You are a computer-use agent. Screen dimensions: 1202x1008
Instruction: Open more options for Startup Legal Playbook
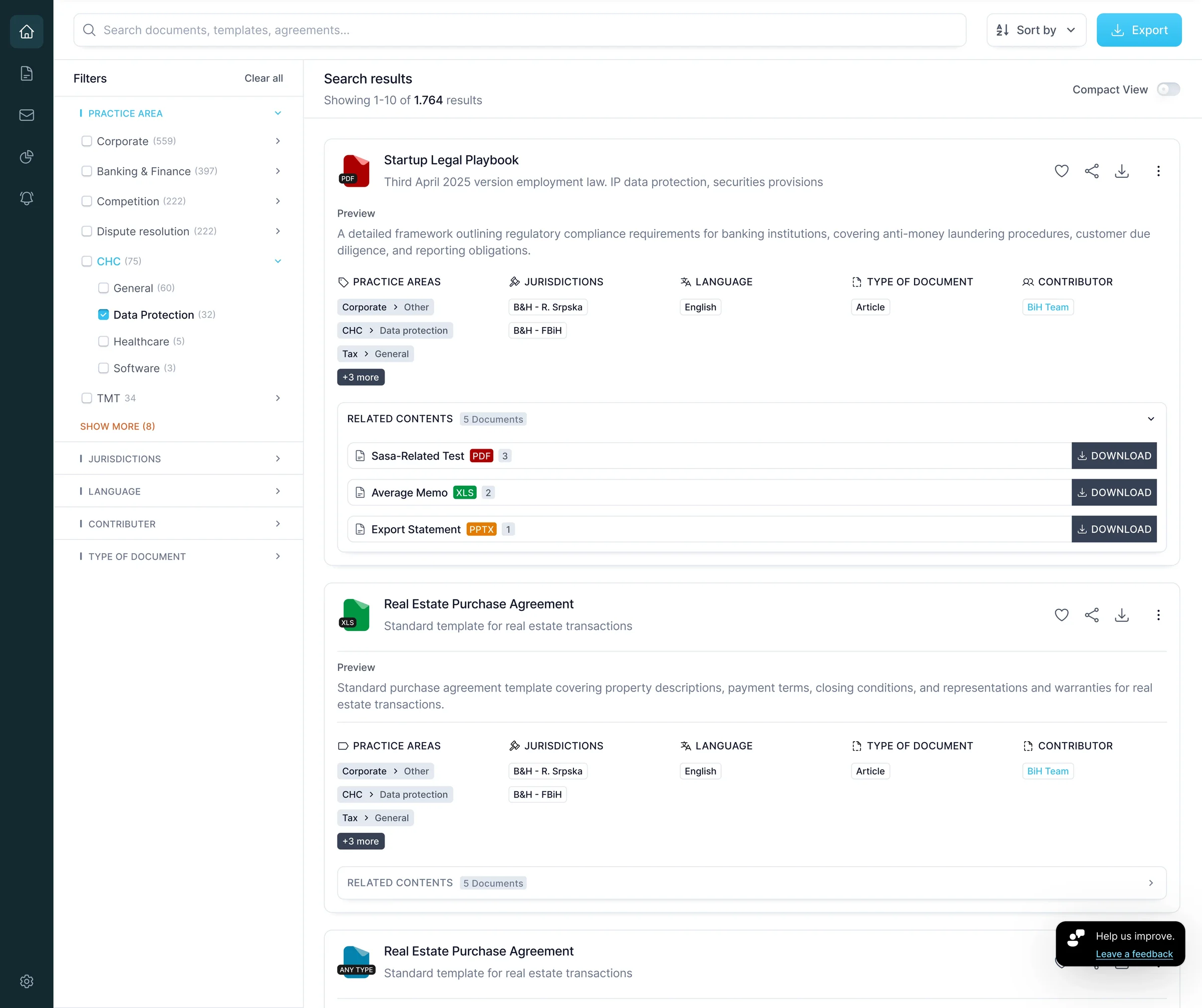click(x=1158, y=171)
